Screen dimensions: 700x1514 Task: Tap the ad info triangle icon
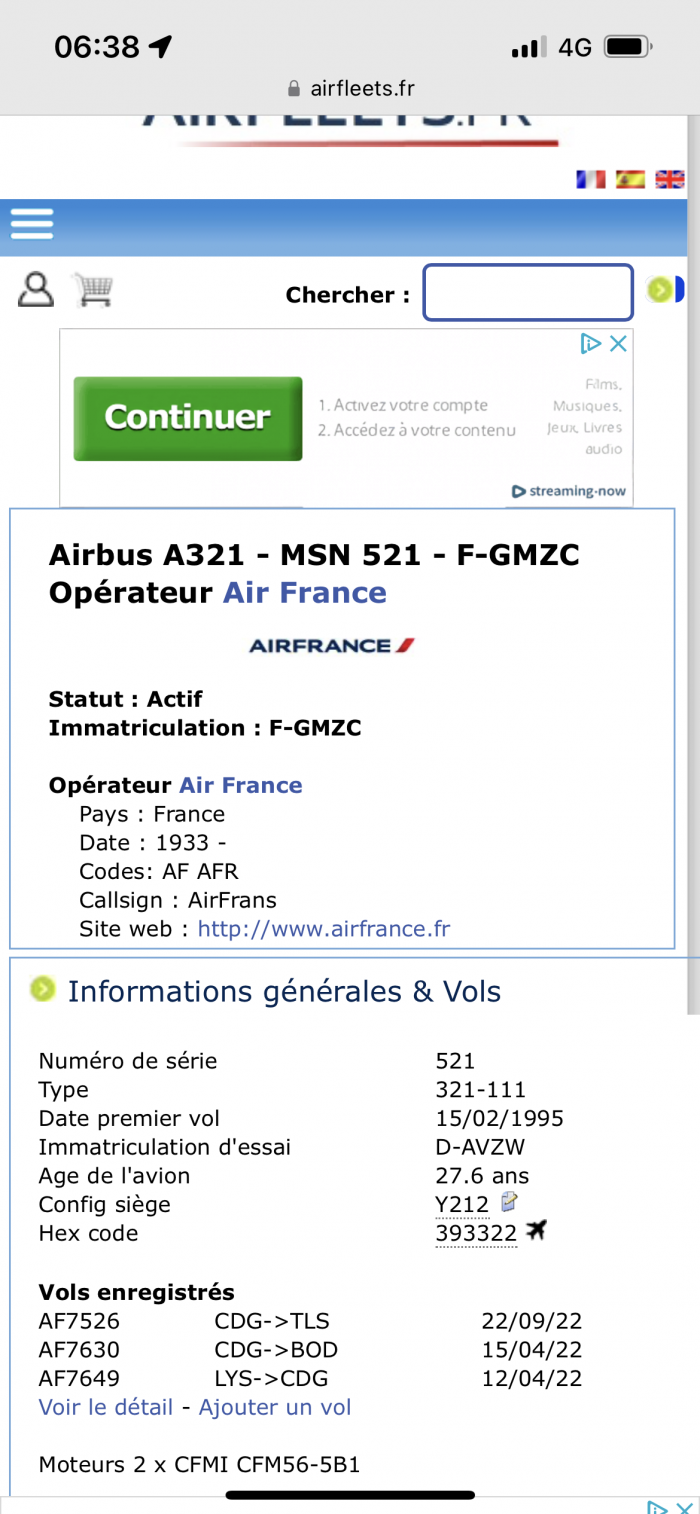[x=592, y=344]
